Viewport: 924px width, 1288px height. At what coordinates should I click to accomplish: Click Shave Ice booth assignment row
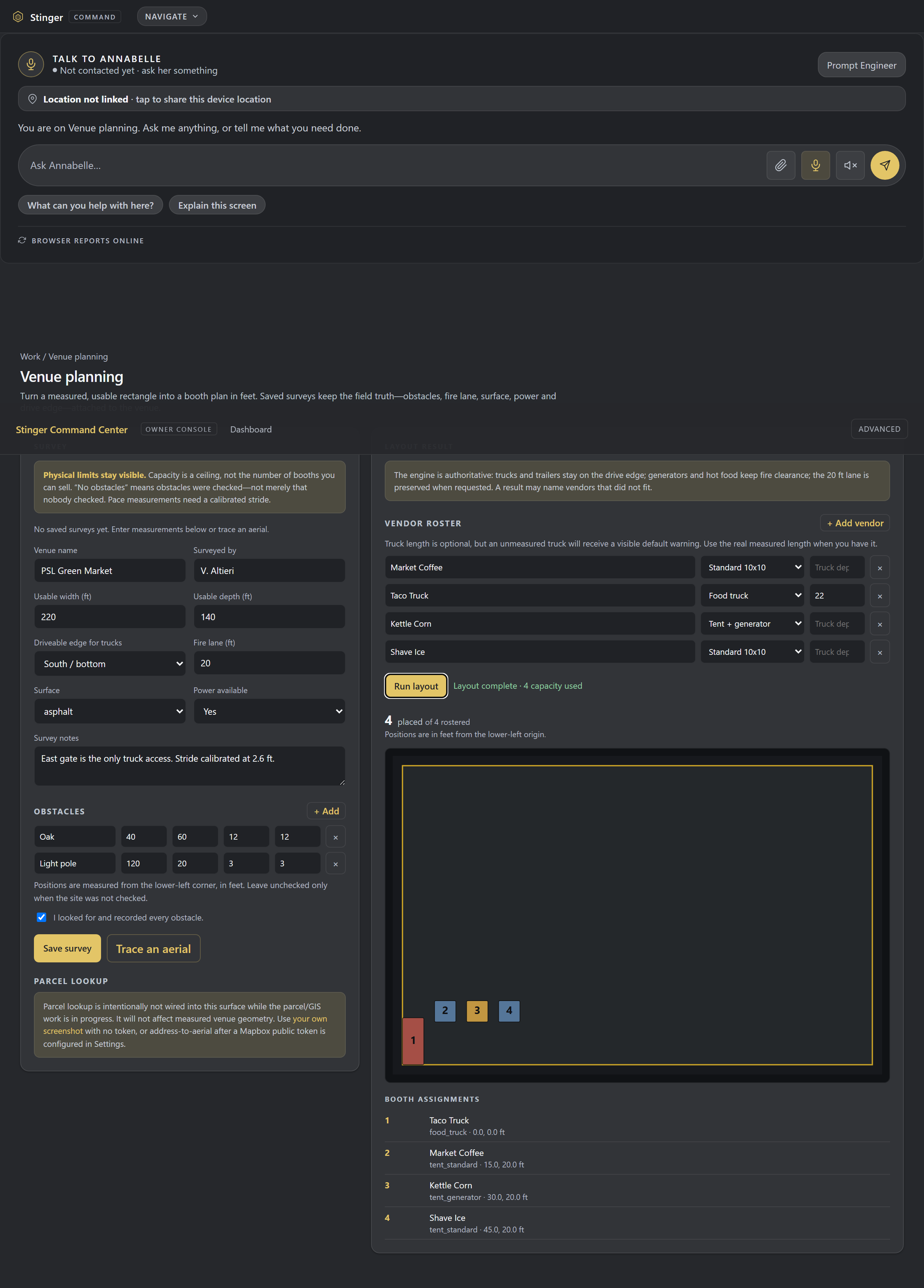coord(637,1223)
